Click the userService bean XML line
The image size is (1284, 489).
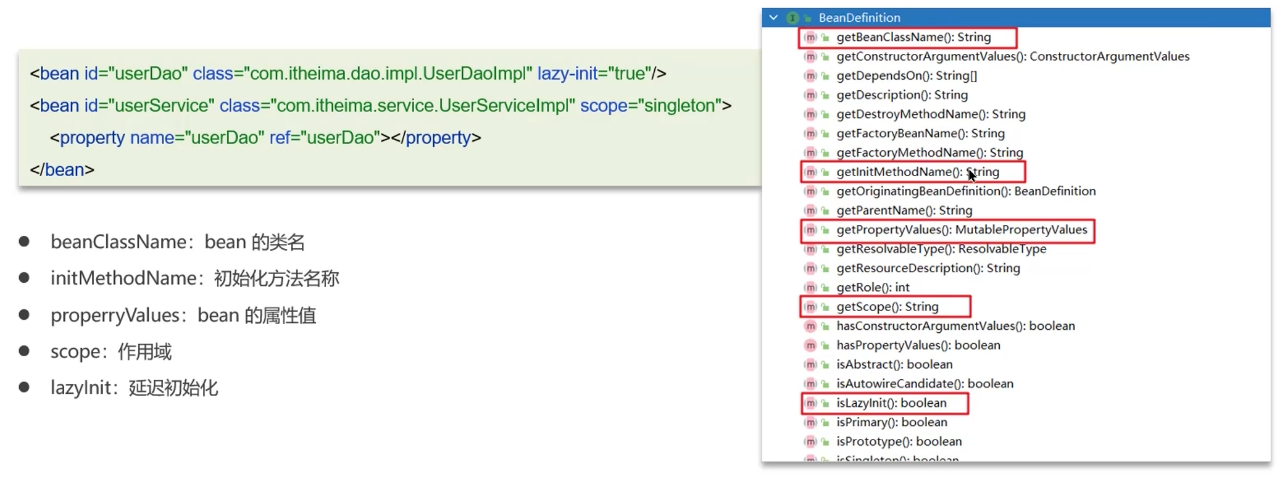tap(381, 105)
